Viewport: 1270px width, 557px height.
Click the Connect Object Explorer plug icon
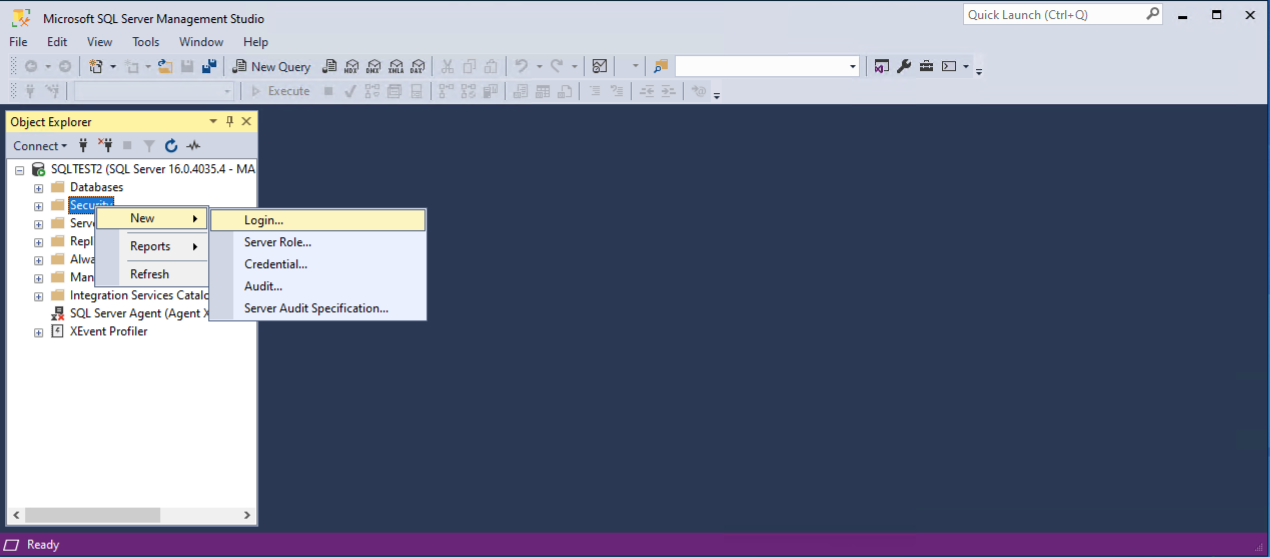(x=84, y=146)
